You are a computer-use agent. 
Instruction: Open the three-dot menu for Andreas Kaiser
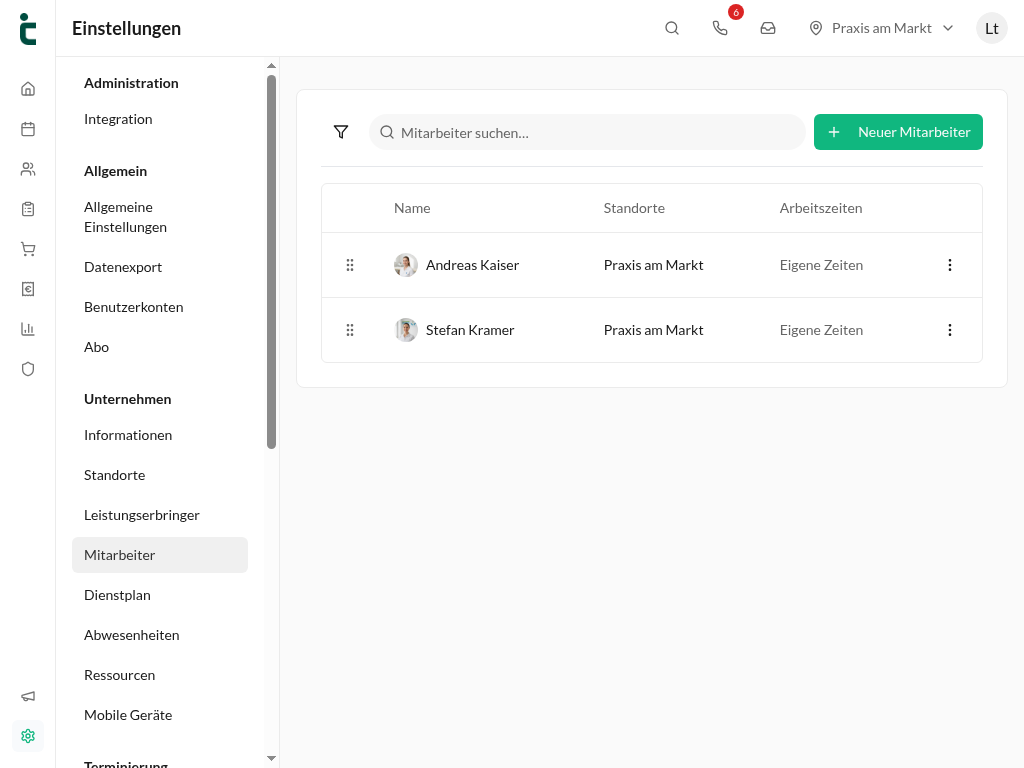[x=950, y=265]
